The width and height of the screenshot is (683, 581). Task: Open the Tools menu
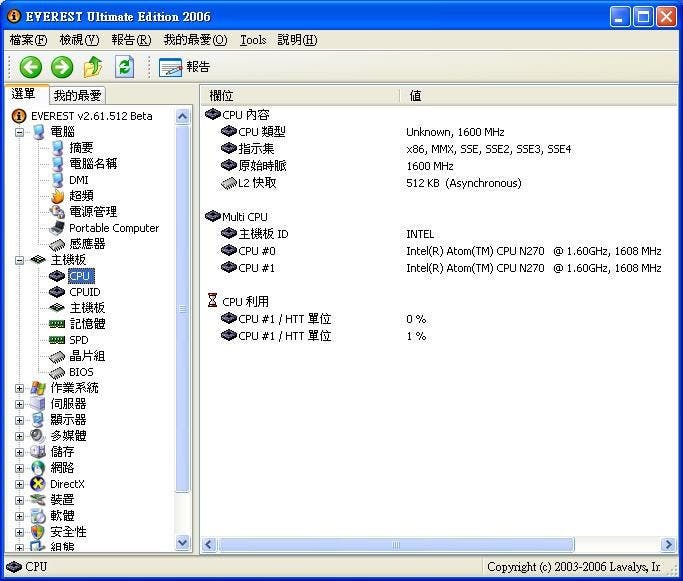click(x=253, y=40)
